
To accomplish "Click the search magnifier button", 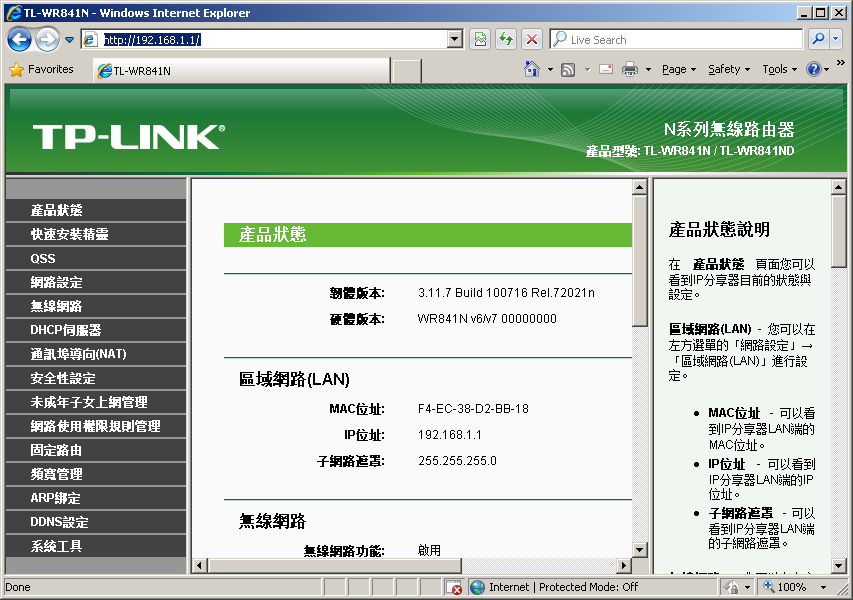I will (x=818, y=40).
